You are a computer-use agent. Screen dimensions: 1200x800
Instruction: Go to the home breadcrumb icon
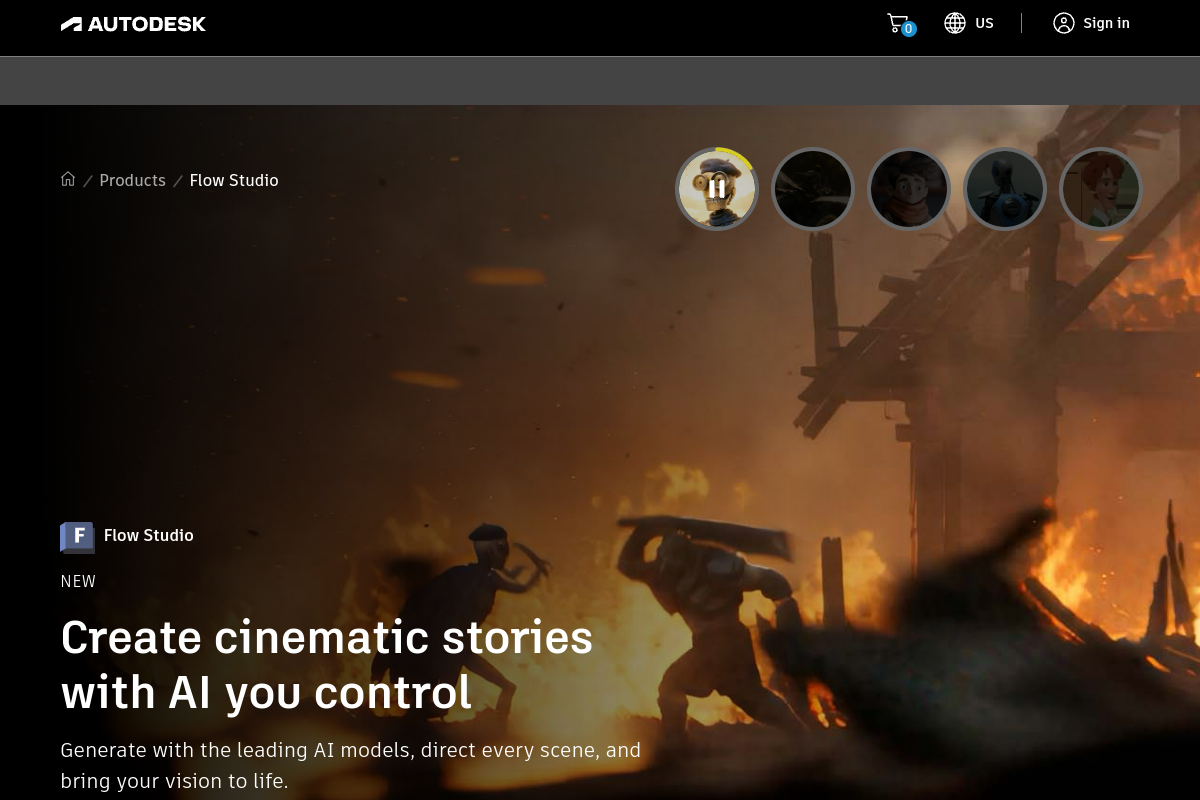(x=68, y=179)
